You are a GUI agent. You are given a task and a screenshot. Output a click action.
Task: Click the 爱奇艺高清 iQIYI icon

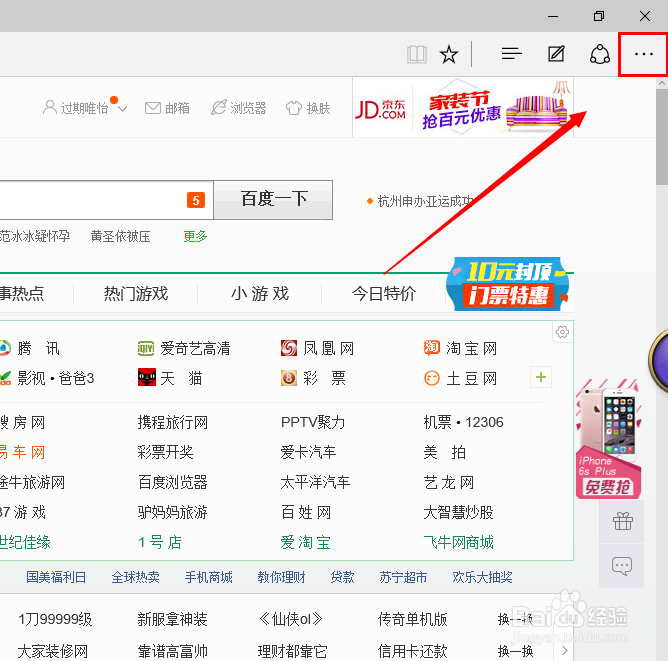coord(146,348)
